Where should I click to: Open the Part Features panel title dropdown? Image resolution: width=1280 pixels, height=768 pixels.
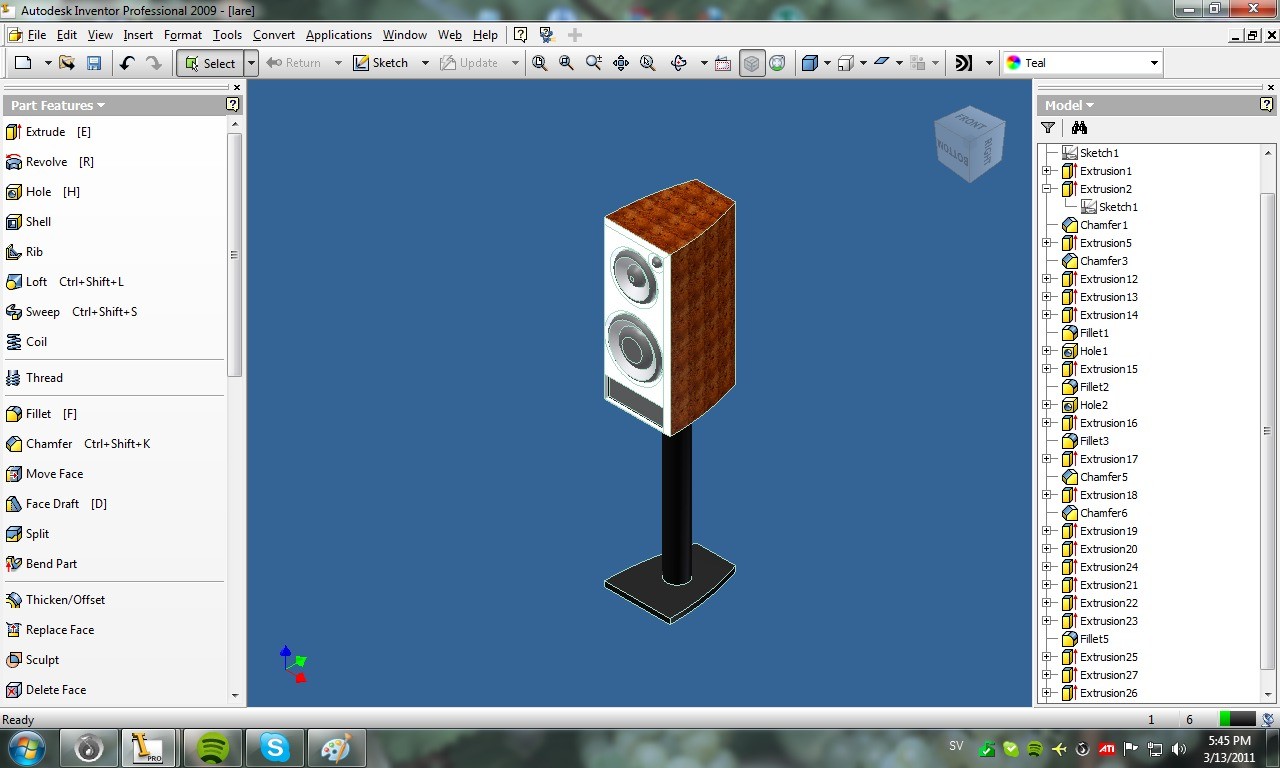58,105
